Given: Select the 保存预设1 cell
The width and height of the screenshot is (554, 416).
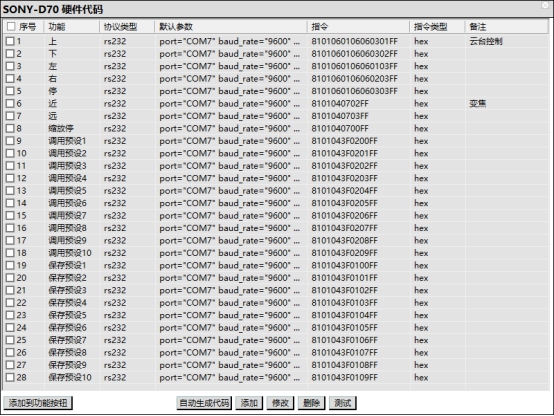Looking at the screenshot, I should [67, 265].
